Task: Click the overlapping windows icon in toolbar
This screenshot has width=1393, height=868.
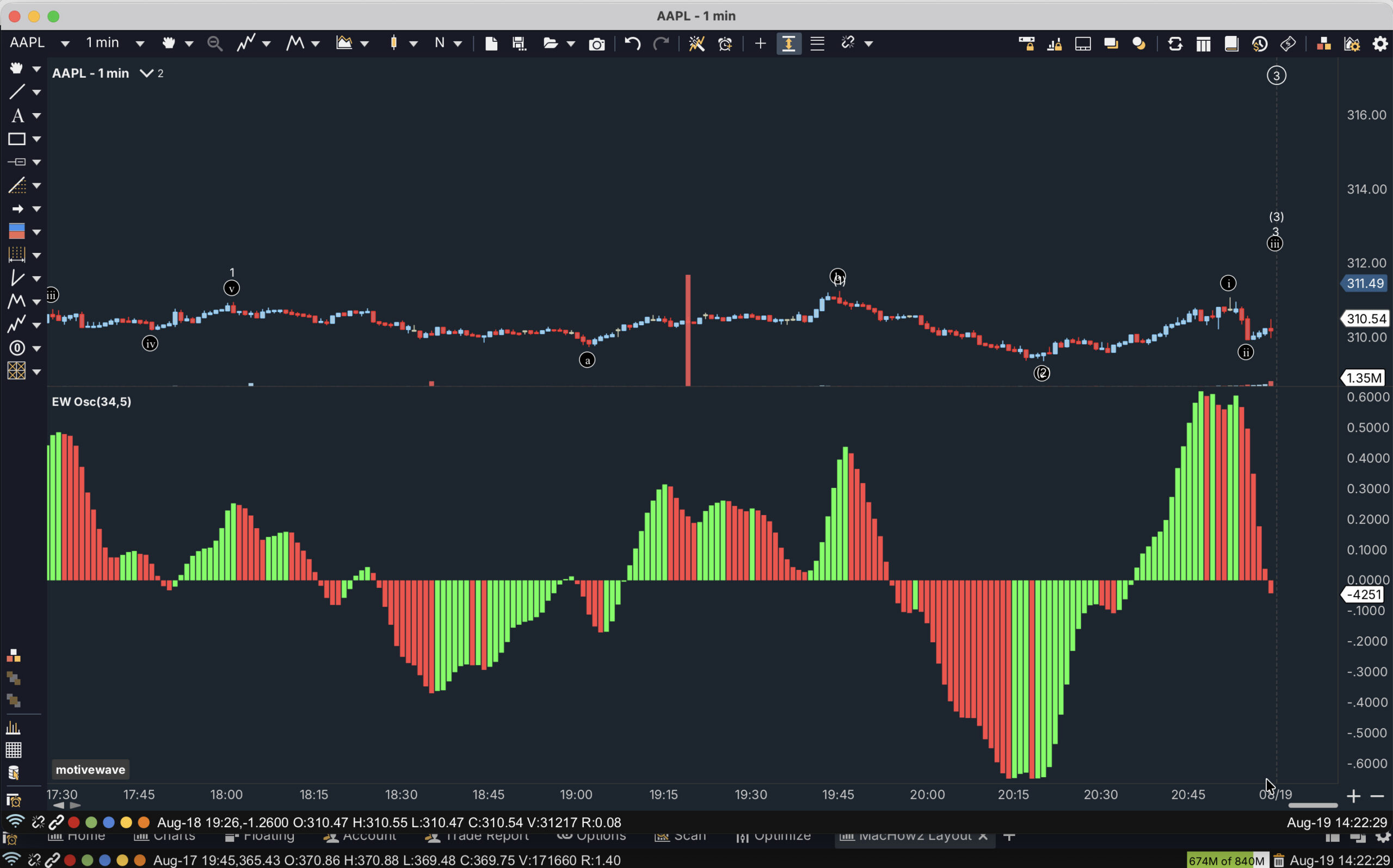Action: pyautogui.click(x=1111, y=44)
